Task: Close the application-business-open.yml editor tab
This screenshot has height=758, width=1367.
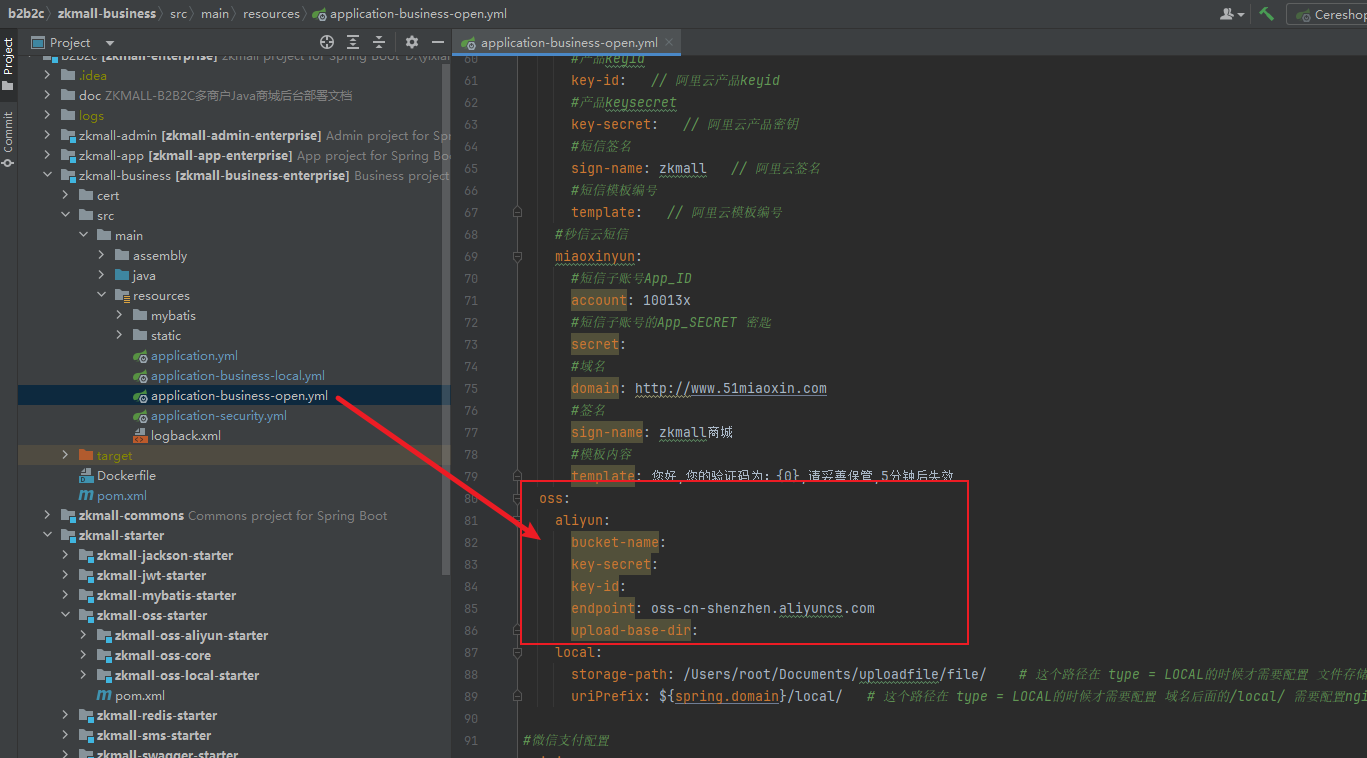Action: coord(669,42)
